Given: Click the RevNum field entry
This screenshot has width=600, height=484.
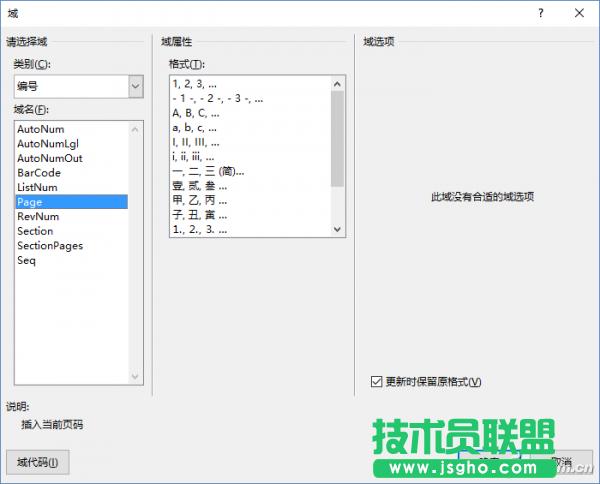Looking at the screenshot, I should (x=38, y=216).
